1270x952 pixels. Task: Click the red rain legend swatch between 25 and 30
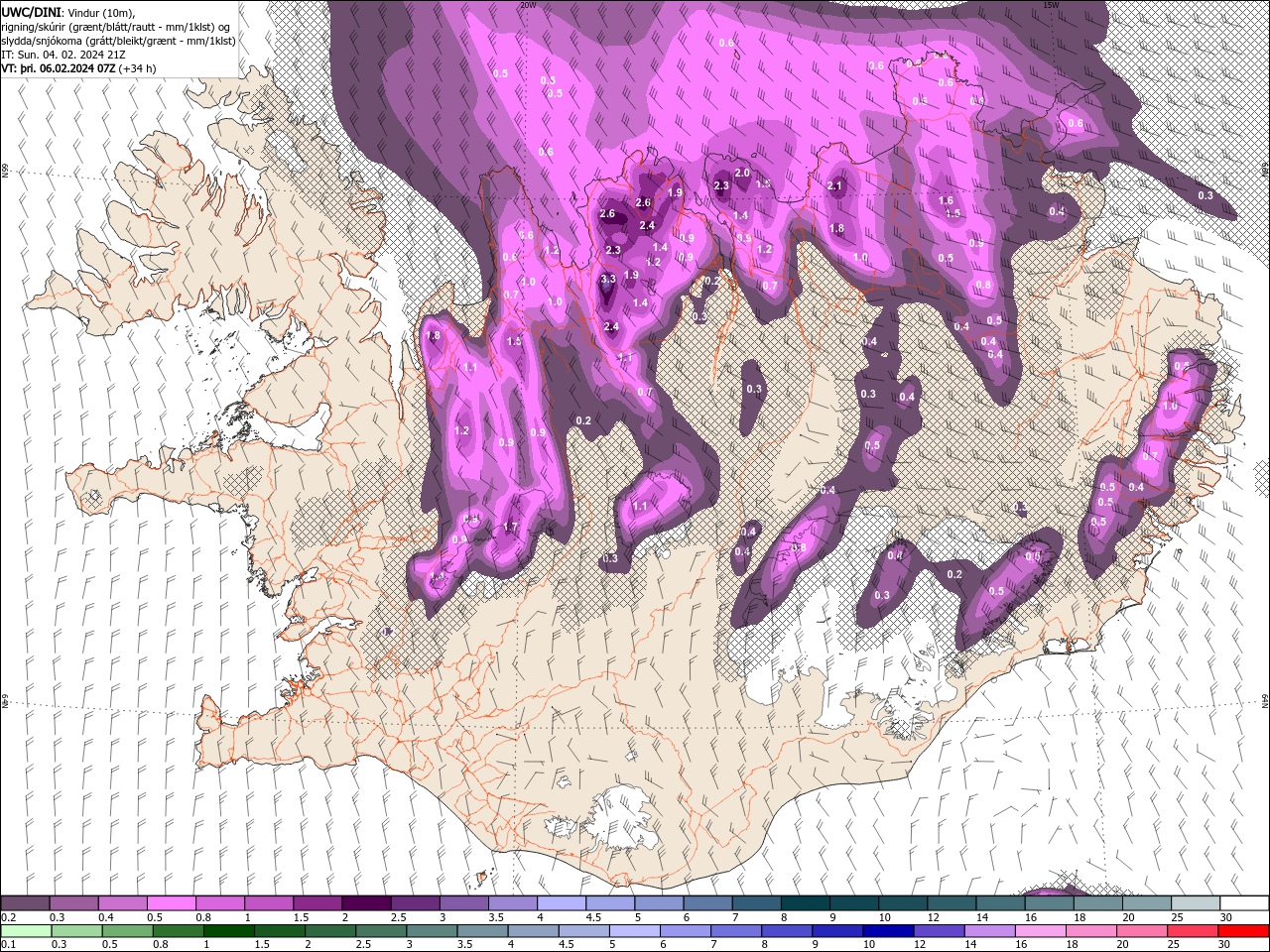coord(1191,931)
